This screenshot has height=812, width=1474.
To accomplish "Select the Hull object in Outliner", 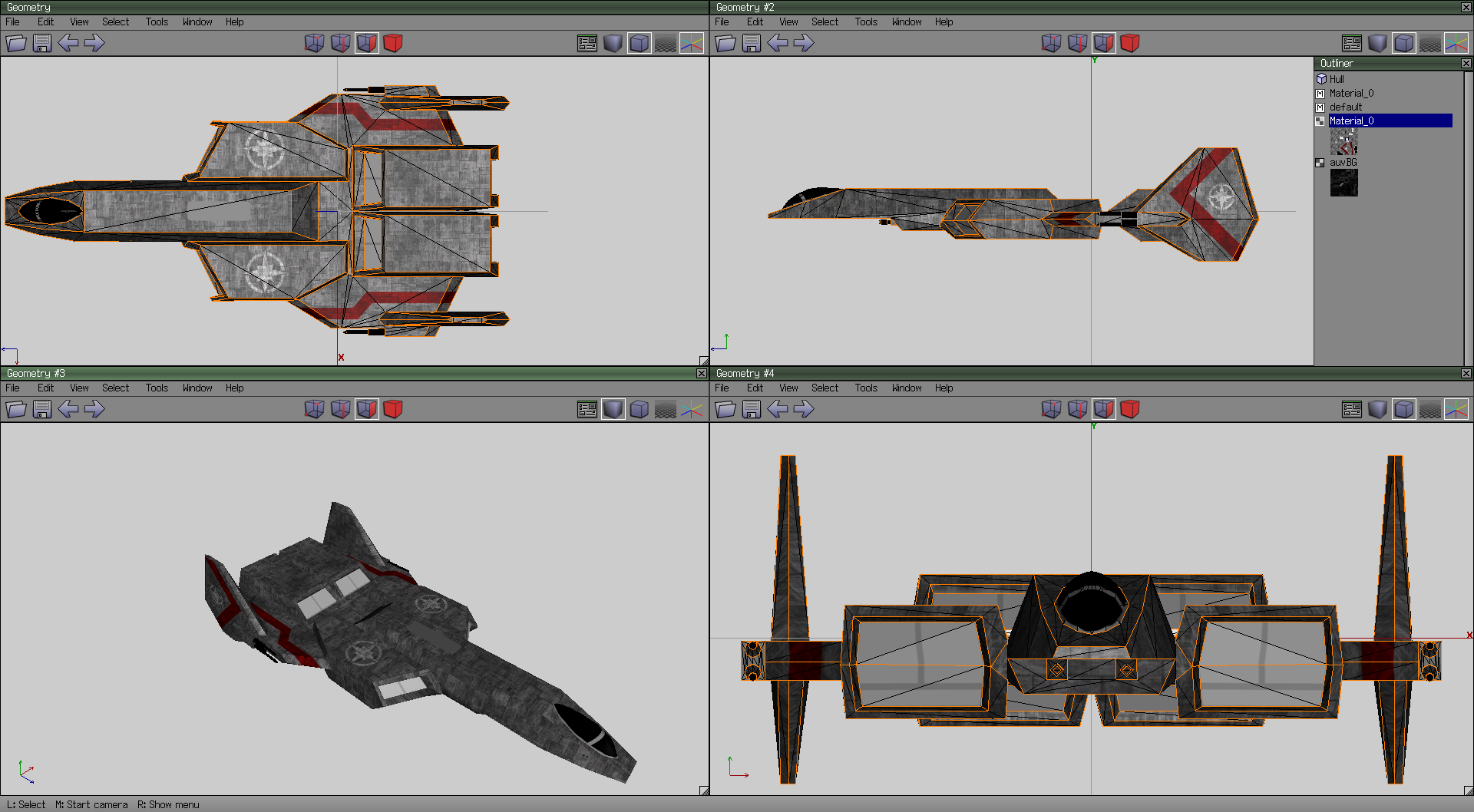I will click(x=1337, y=79).
